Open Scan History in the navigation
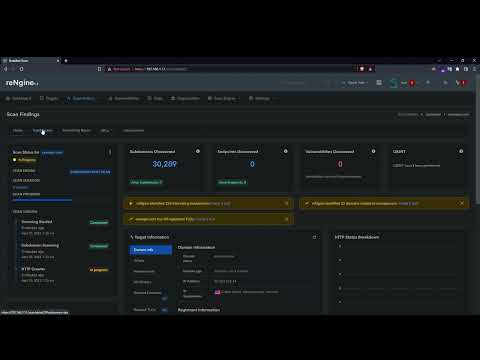 (81, 98)
